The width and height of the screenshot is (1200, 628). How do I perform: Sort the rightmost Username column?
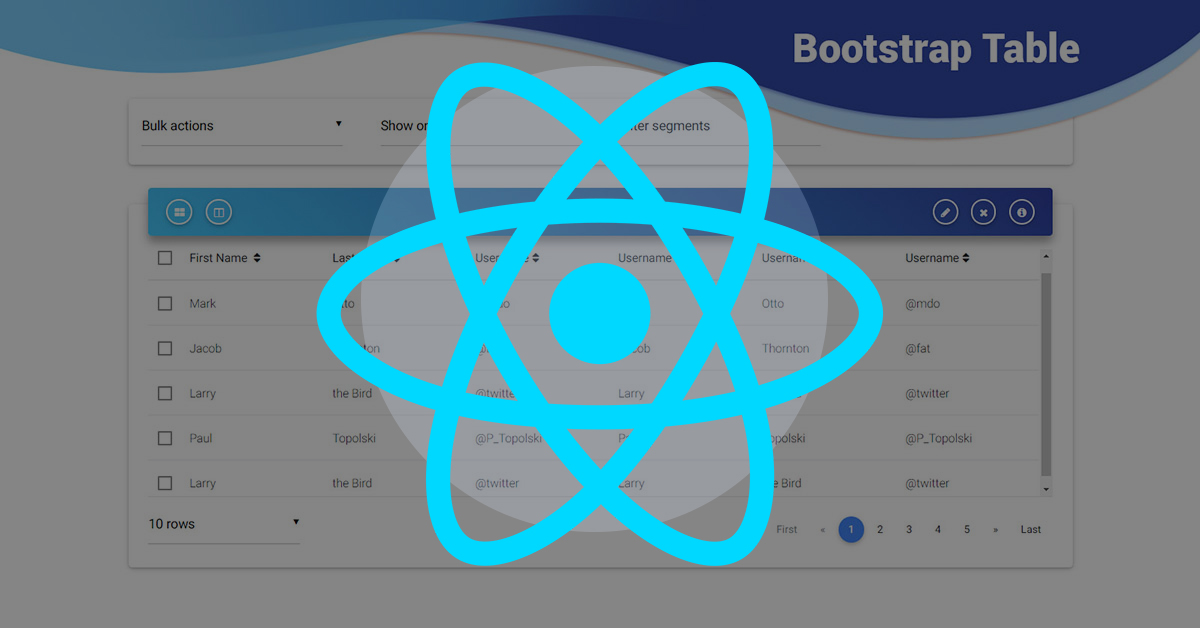click(x=964, y=257)
